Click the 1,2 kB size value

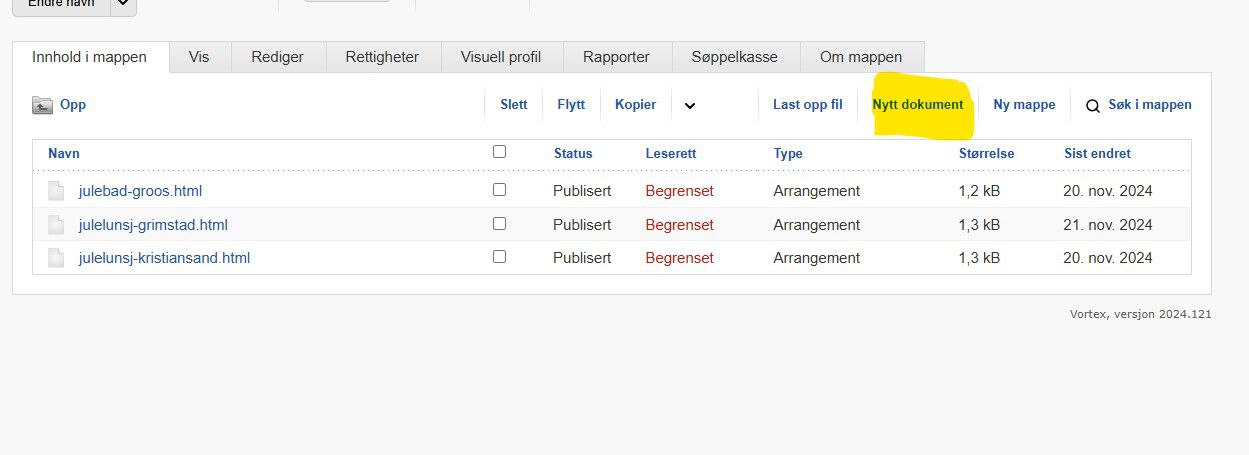tap(979, 191)
